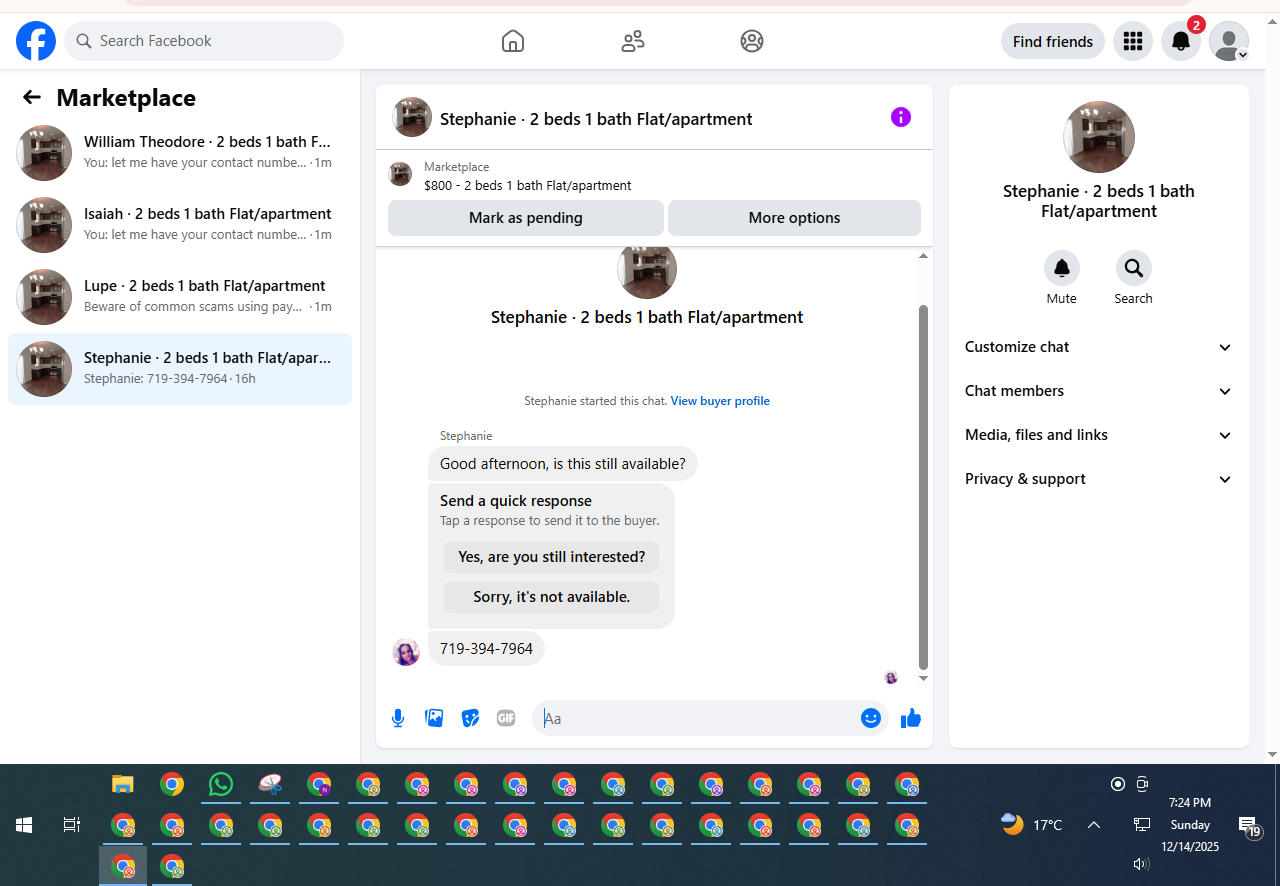The width and height of the screenshot is (1280, 886).
Task: Open the notifications bell
Action: pos(1181,41)
